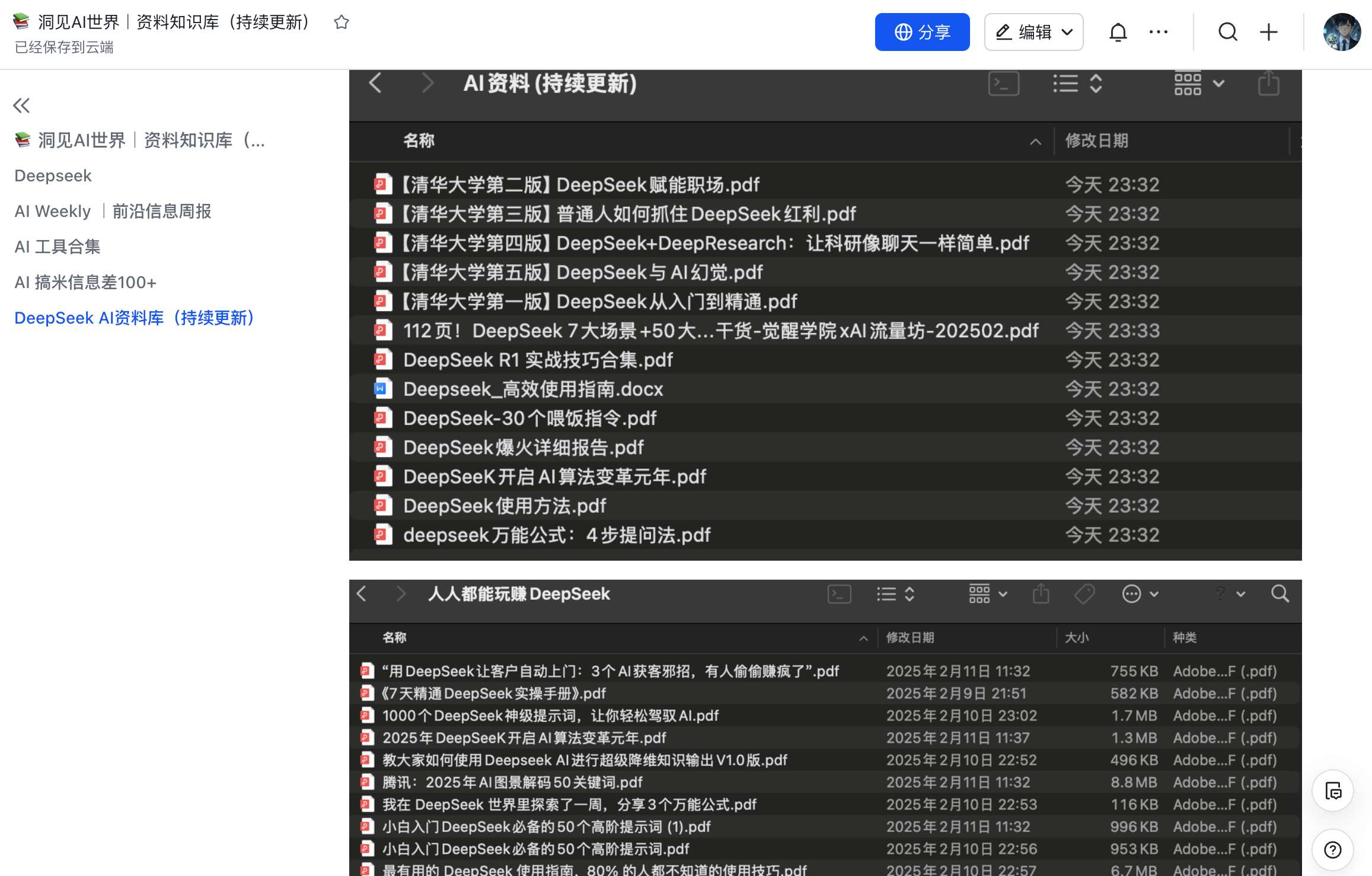Open the help question-mark floating button

(x=1332, y=850)
